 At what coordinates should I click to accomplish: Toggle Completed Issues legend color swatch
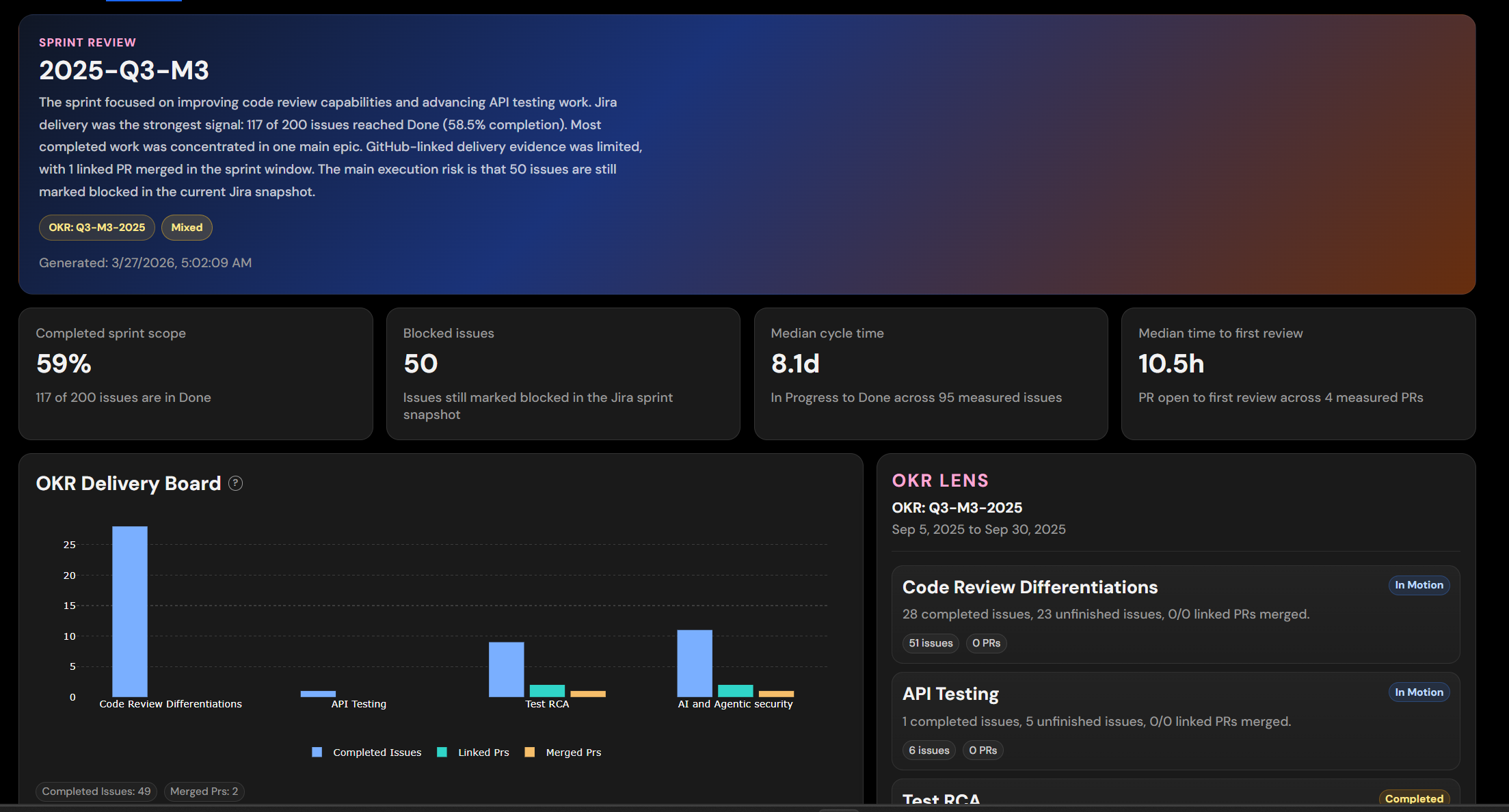pos(317,752)
